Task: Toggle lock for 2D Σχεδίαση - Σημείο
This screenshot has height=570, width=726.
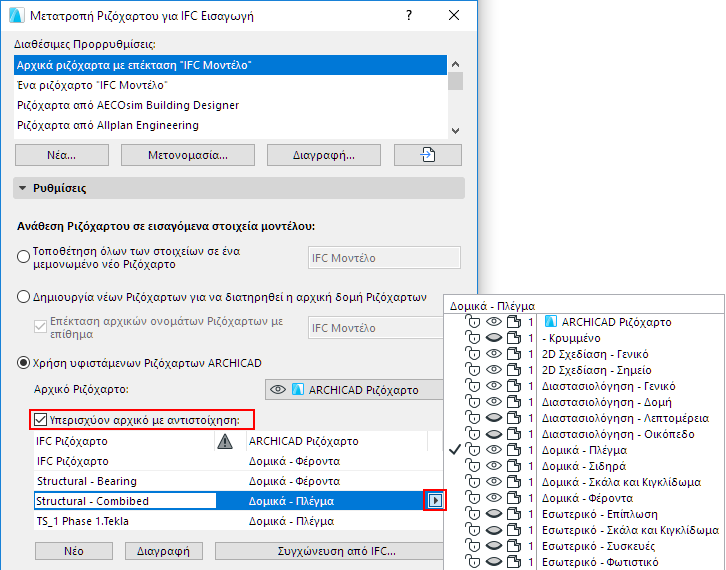Action: (473, 370)
